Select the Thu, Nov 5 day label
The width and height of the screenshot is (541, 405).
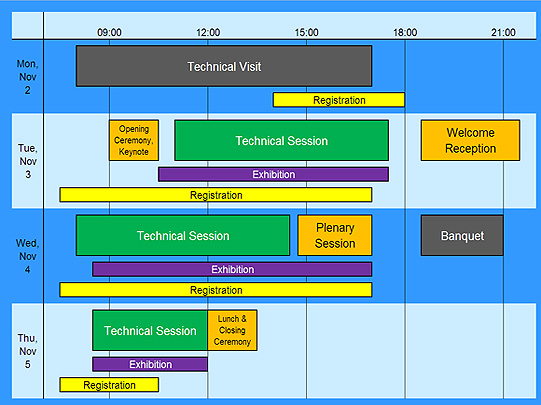[28, 351]
